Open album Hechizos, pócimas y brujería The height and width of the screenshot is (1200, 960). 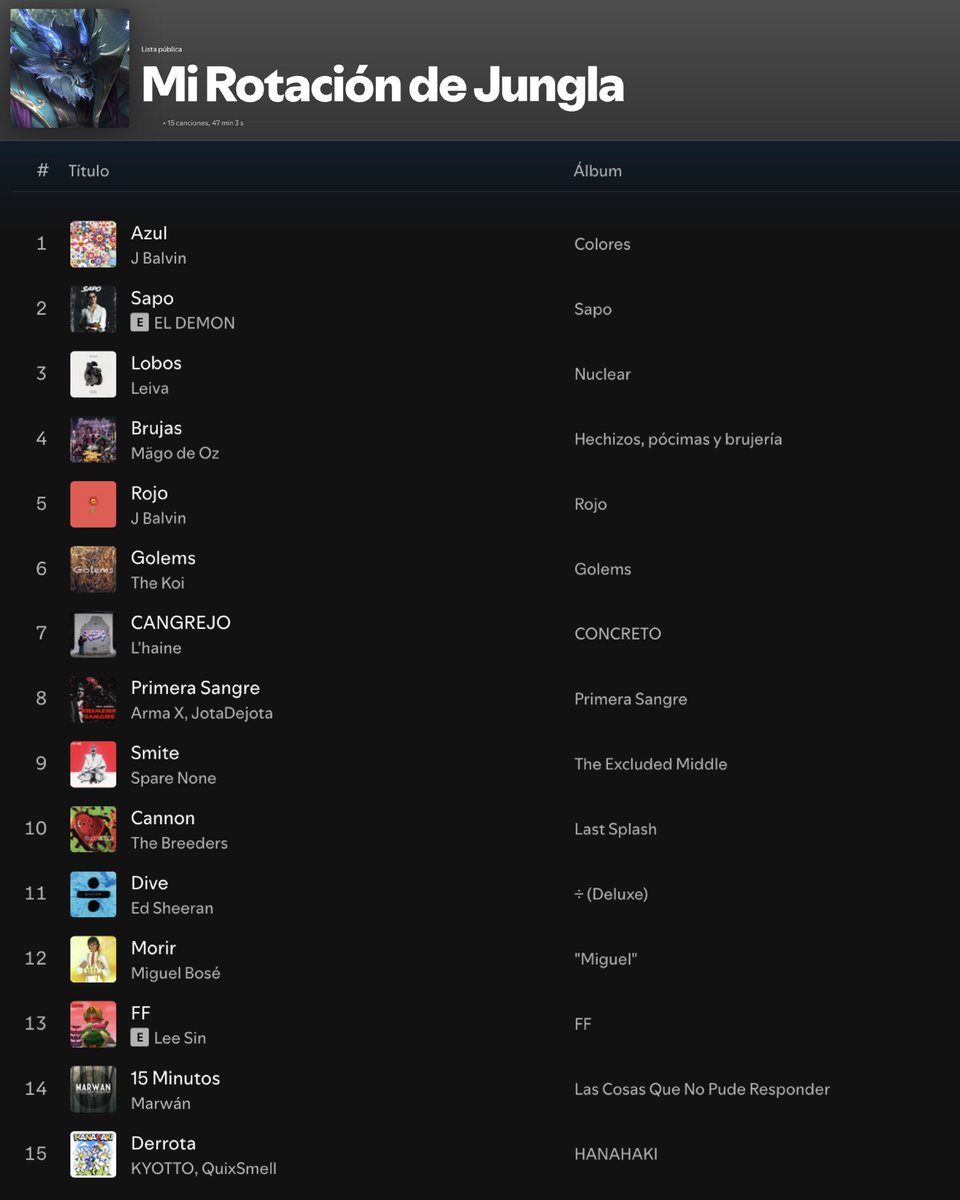click(678, 439)
